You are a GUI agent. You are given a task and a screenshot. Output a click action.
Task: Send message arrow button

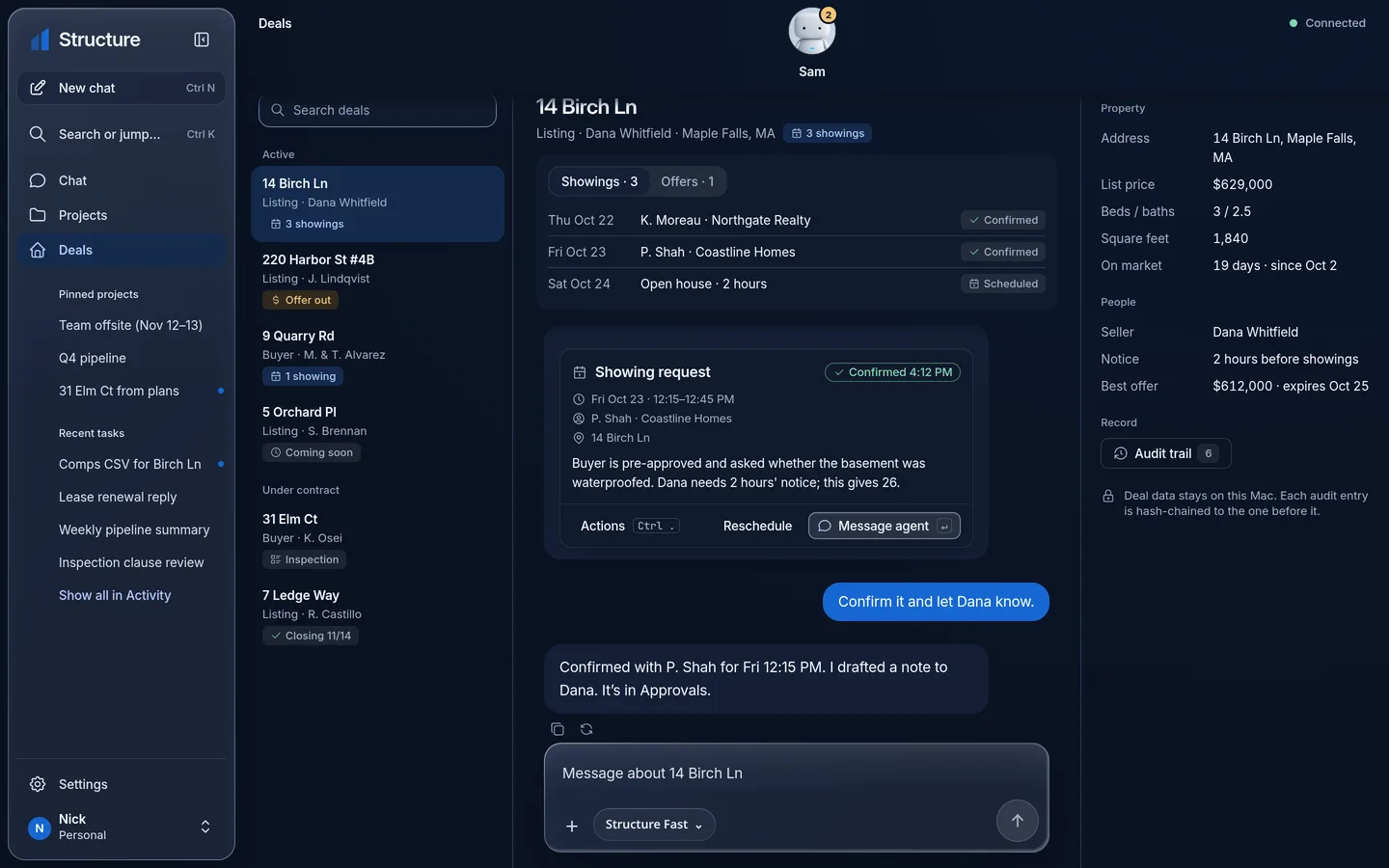tap(1017, 821)
